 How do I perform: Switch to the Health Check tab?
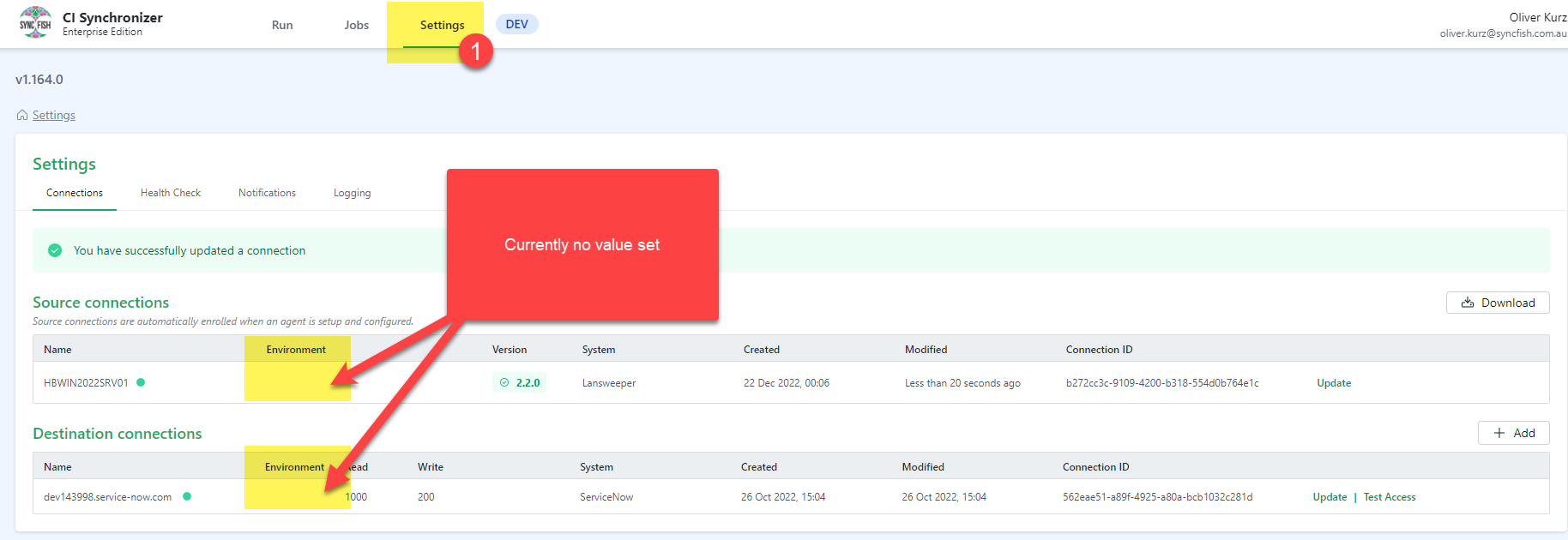[171, 193]
